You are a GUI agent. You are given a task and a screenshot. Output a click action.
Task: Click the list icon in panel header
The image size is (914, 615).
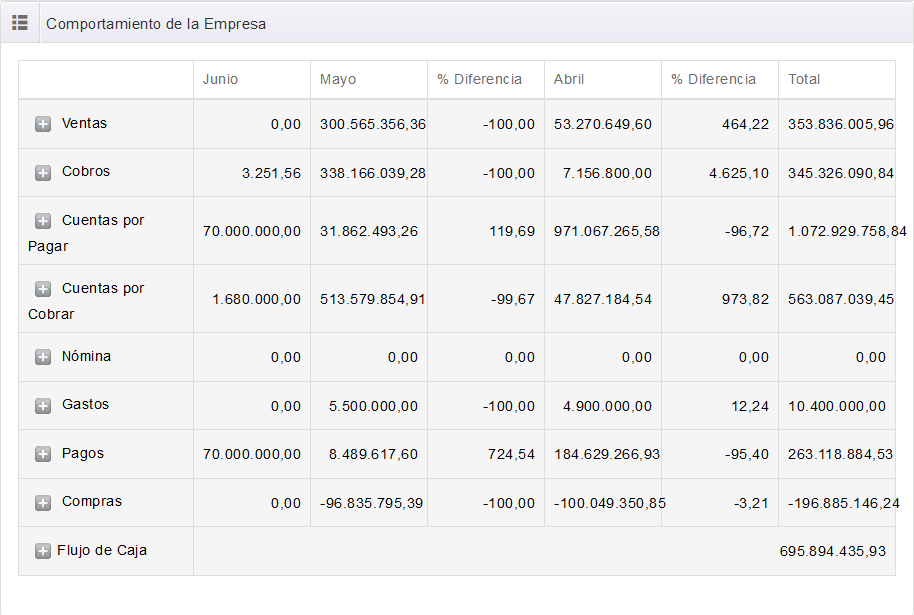coord(20,22)
